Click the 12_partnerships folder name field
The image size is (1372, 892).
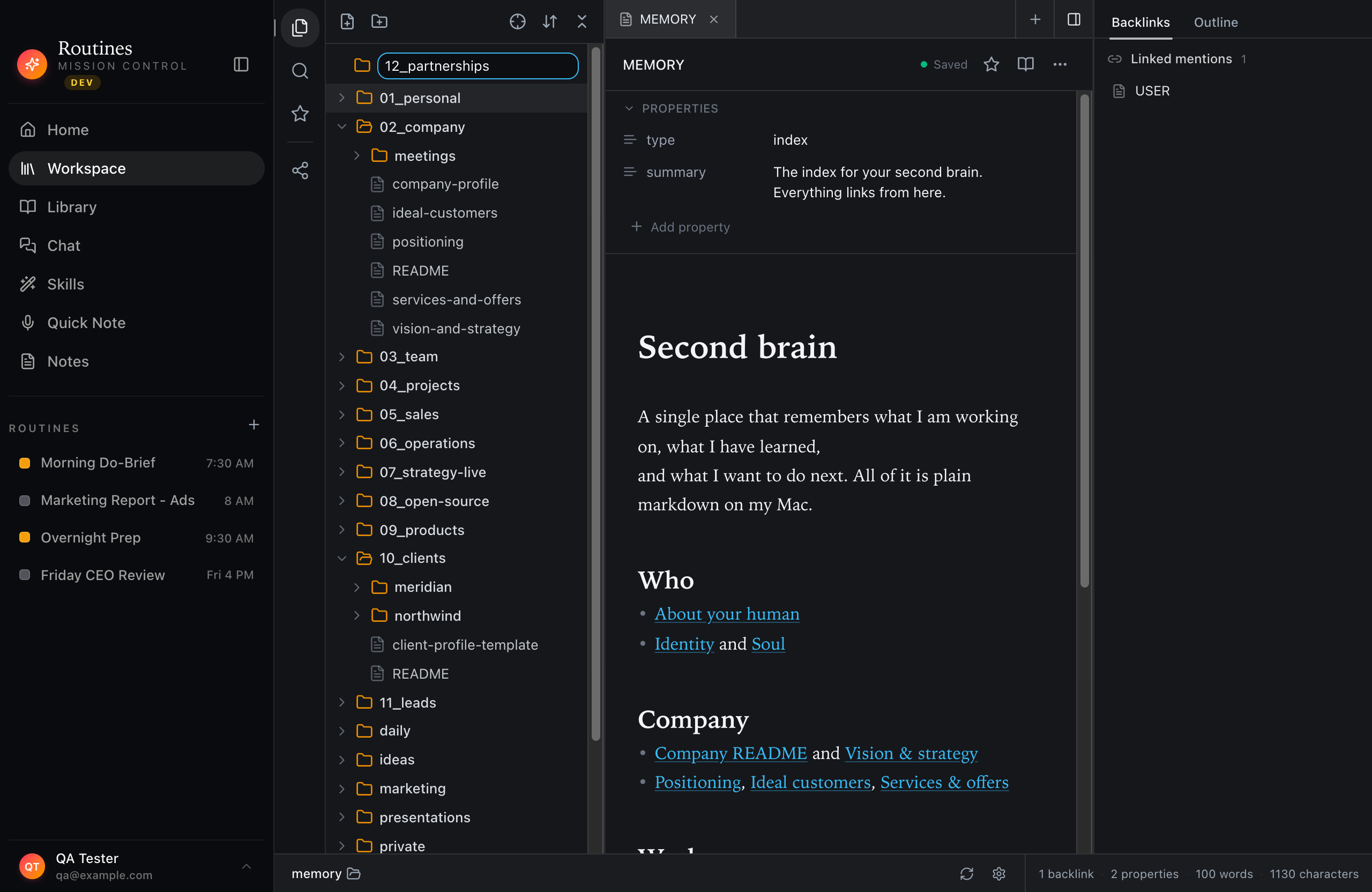pos(478,66)
